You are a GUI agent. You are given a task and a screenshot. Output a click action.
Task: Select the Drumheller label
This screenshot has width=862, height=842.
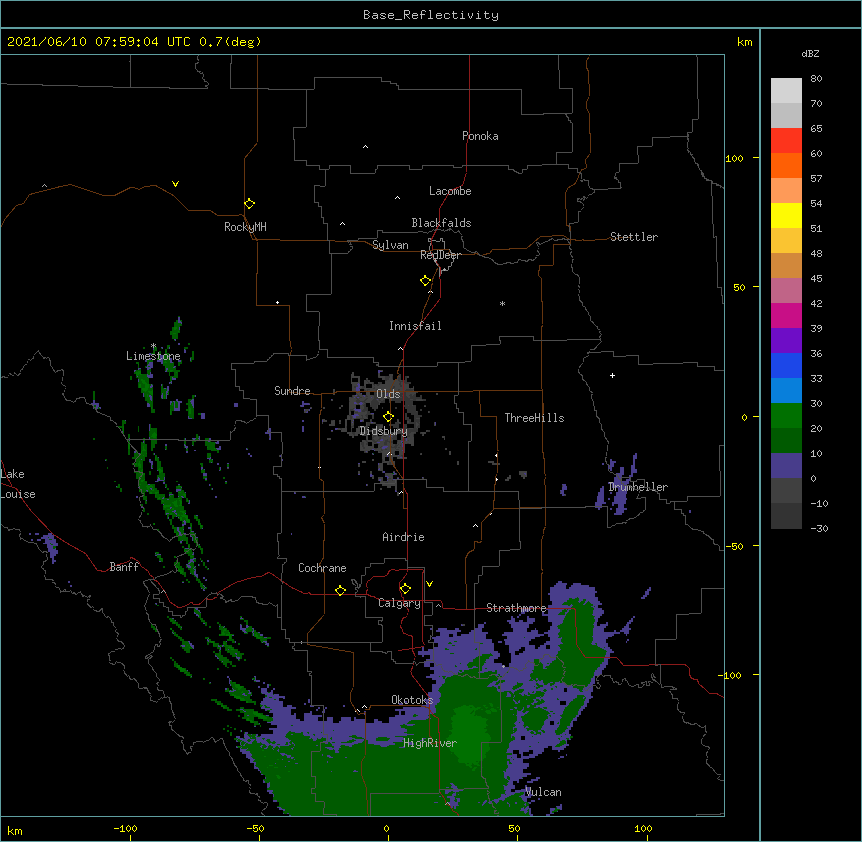(638, 487)
